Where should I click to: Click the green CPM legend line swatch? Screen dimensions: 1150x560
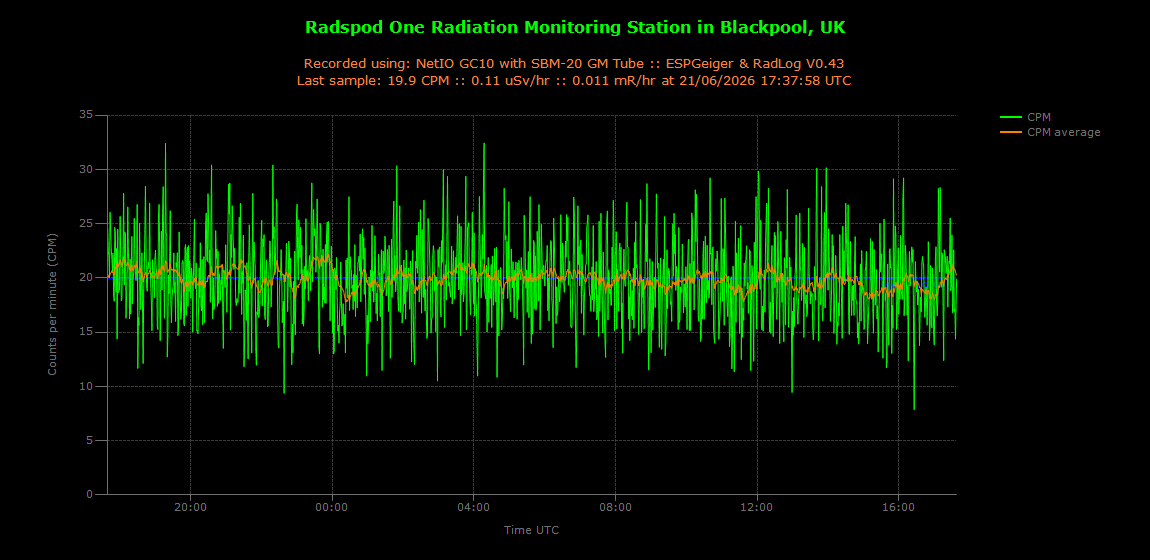click(1010, 117)
